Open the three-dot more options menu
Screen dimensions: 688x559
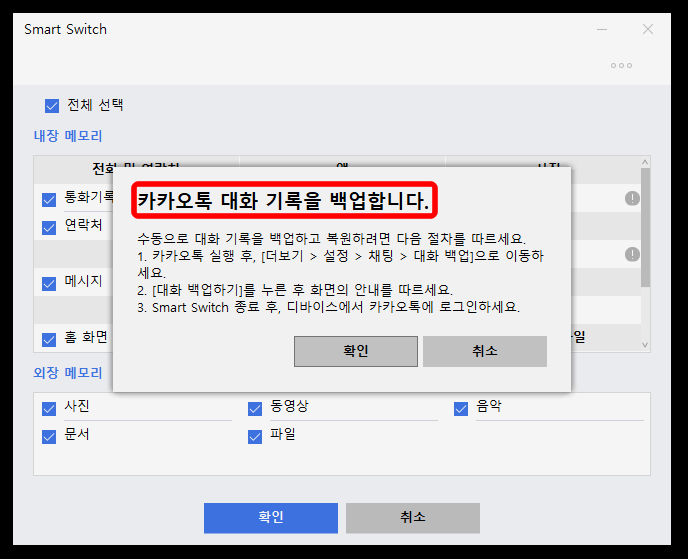(x=621, y=65)
